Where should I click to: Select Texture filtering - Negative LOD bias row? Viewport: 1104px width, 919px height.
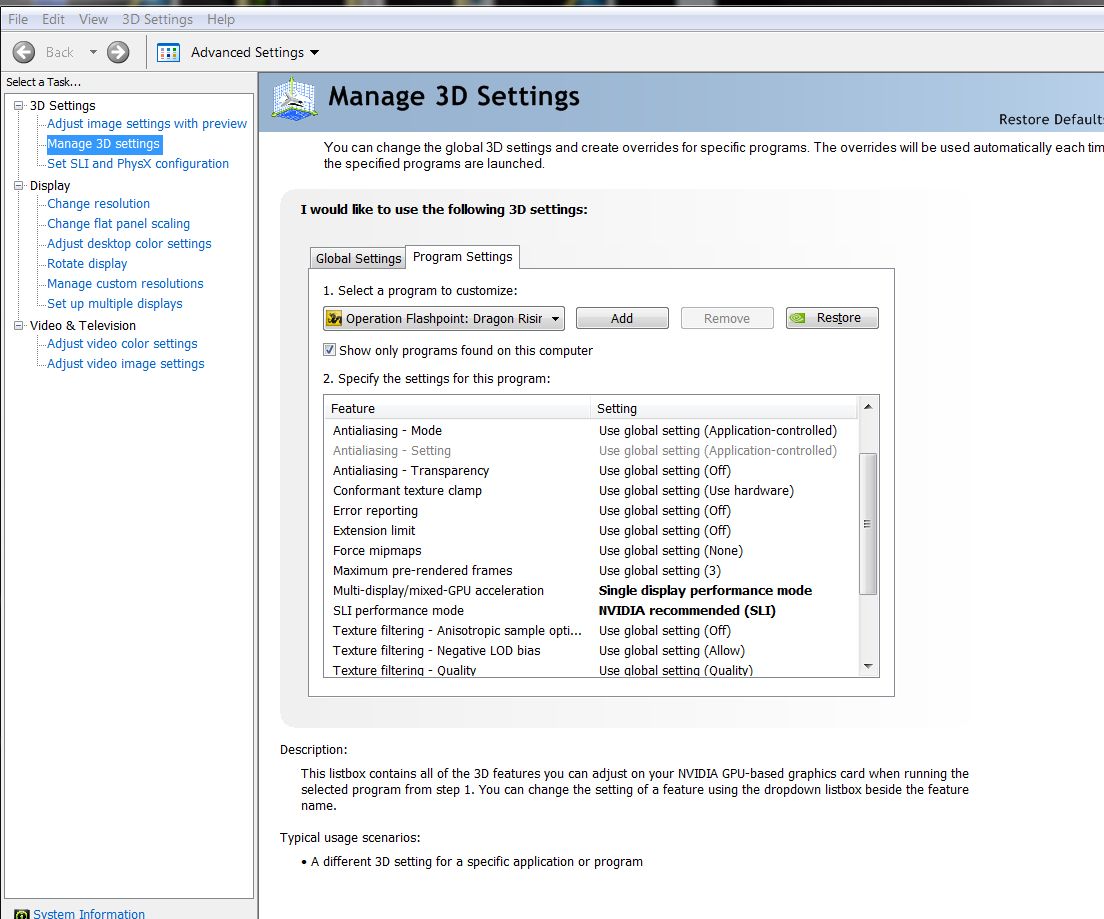tap(591, 651)
